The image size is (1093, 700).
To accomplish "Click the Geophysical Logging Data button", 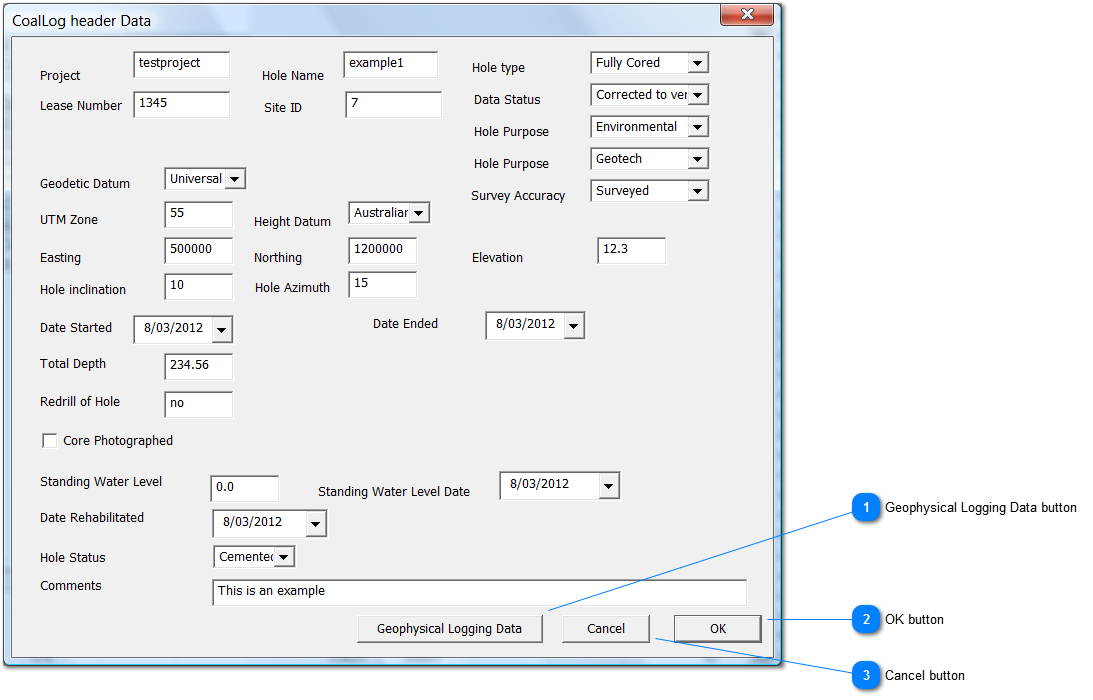I will (450, 628).
